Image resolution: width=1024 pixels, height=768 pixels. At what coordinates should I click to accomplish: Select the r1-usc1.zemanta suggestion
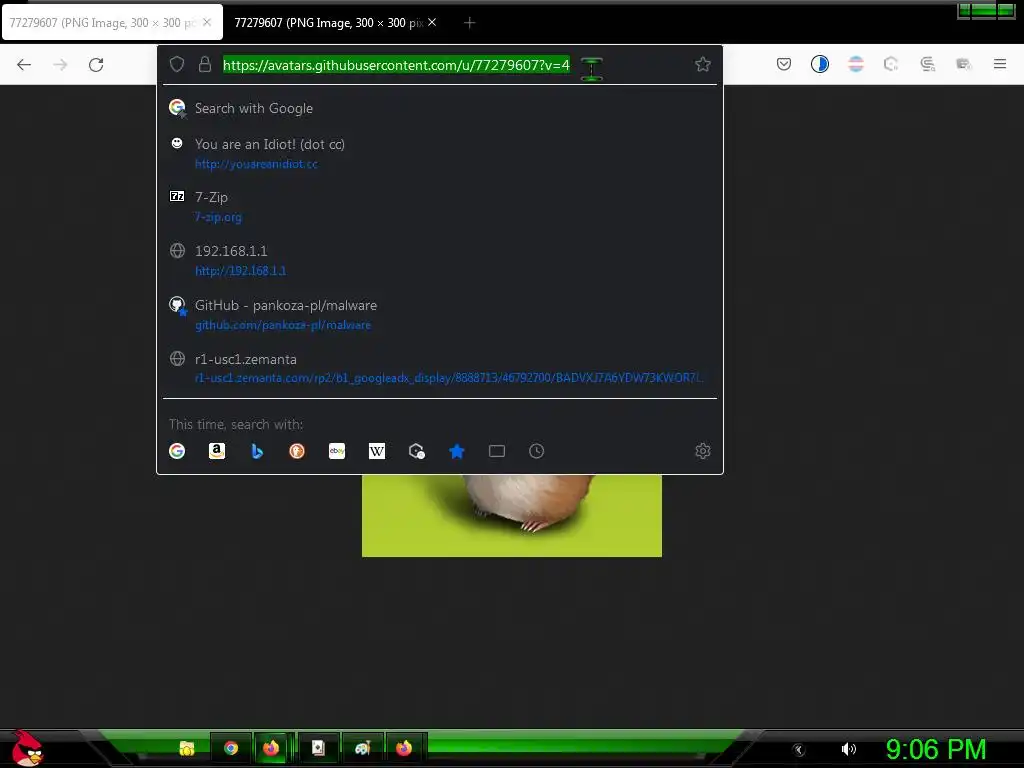click(x=440, y=368)
